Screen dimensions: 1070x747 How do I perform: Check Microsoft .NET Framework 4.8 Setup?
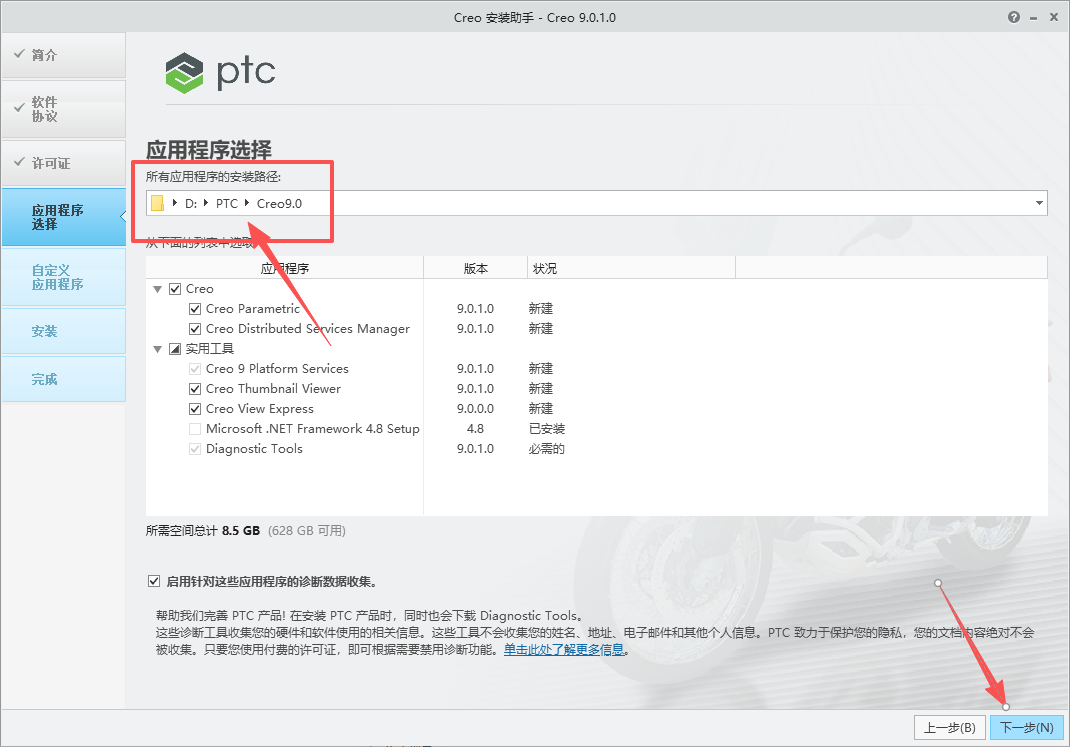pos(194,428)
